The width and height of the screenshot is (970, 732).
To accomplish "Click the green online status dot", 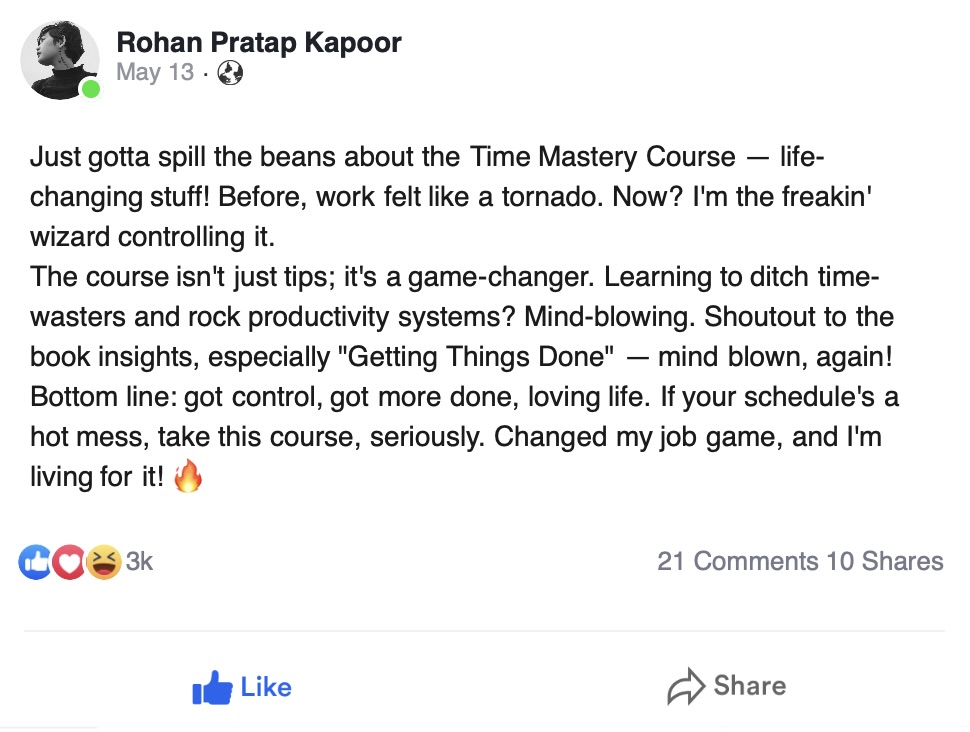I will pos(91,90).
